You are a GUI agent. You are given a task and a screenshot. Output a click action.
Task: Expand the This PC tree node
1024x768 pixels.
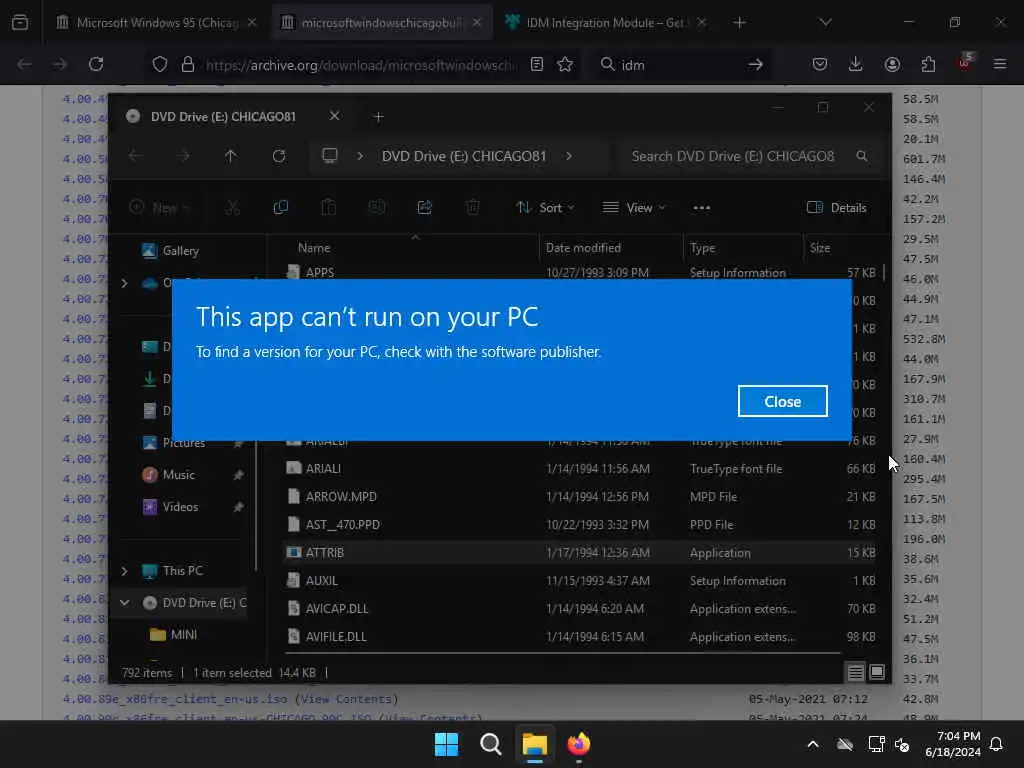click(x=124, y=571)
